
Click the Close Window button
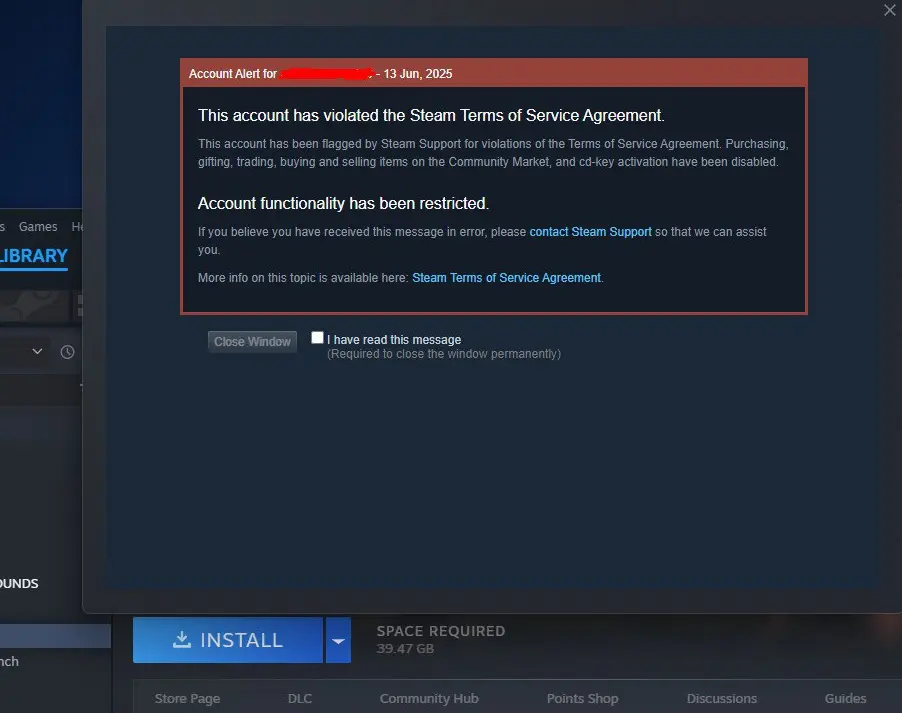(x=252, y=342)
